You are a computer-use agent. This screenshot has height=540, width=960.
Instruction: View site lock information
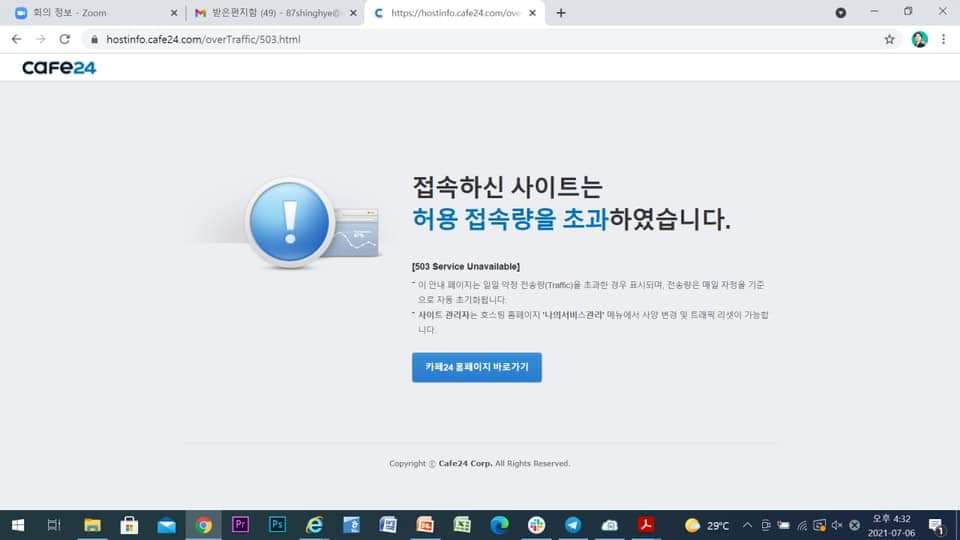pyautogui.click(x=94, y=39)
